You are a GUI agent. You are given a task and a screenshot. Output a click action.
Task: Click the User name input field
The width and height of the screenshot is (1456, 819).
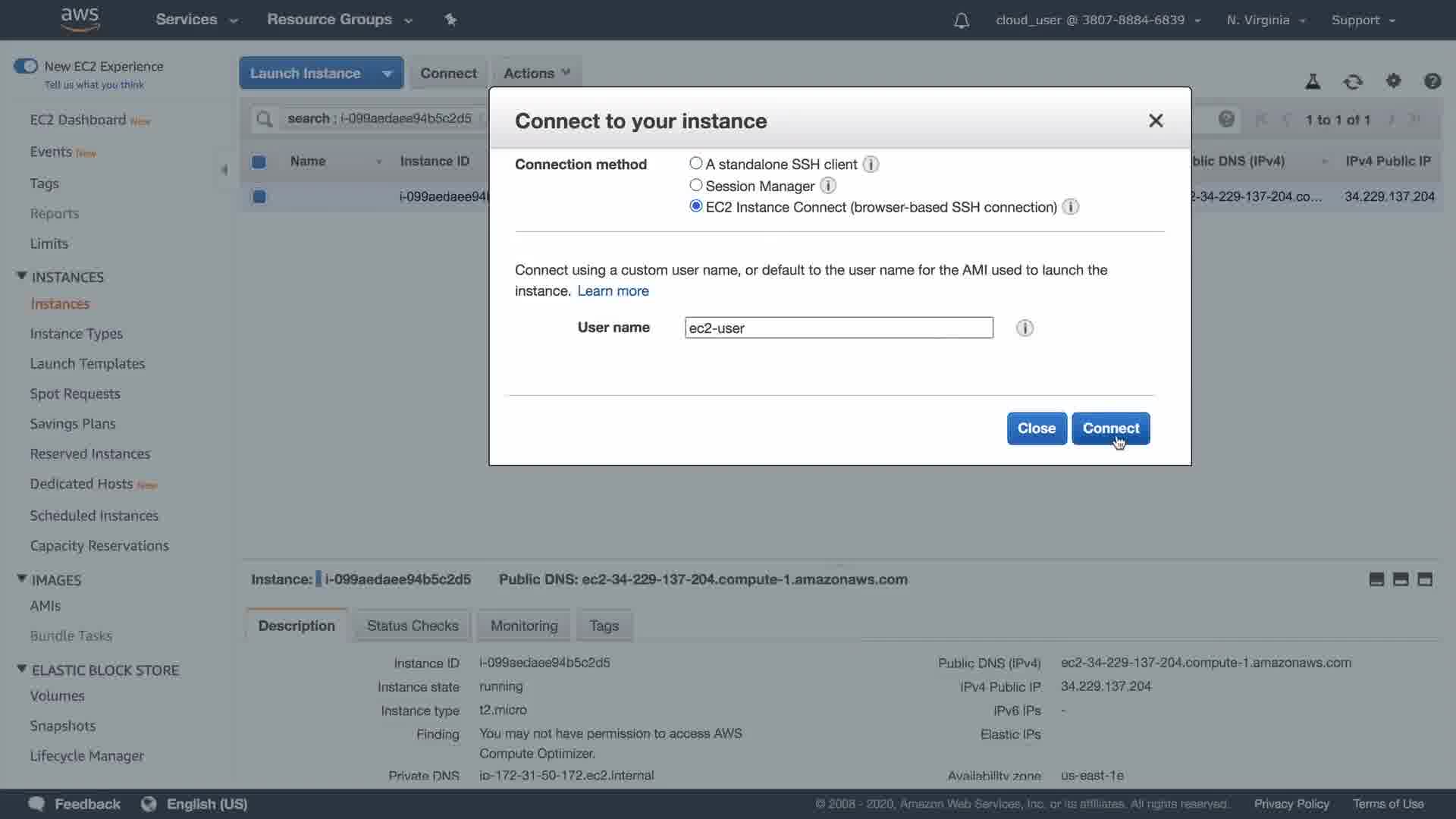[x=838, y=328]
